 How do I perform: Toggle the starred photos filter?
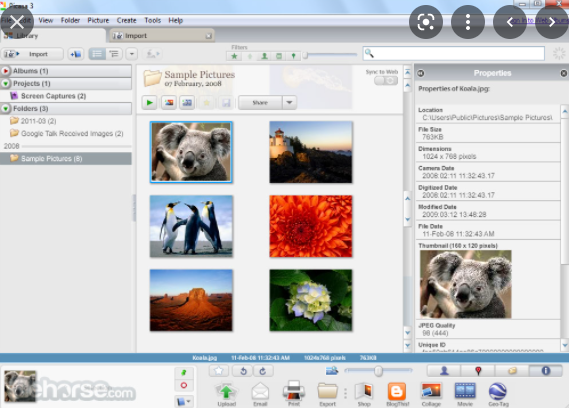234,56
